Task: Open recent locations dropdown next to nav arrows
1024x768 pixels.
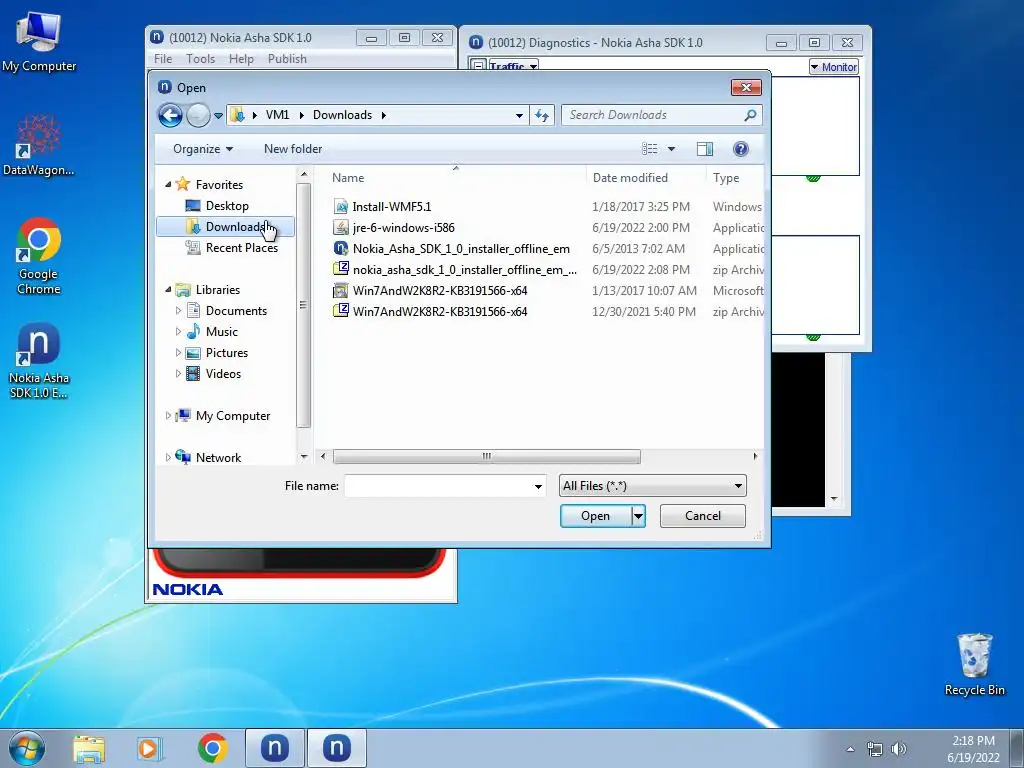Action: [x=218, y=116]
